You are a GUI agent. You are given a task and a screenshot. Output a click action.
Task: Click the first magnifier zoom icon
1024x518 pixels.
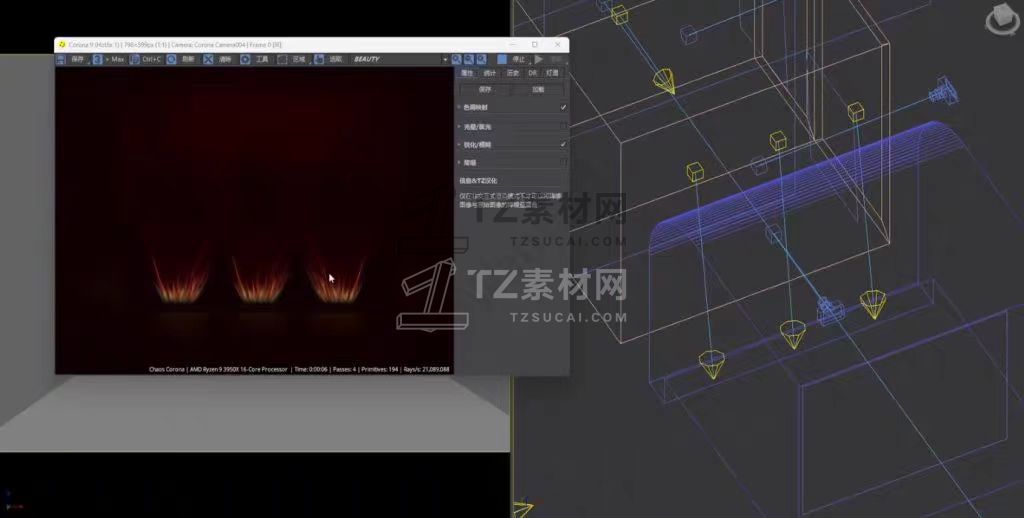456,59
